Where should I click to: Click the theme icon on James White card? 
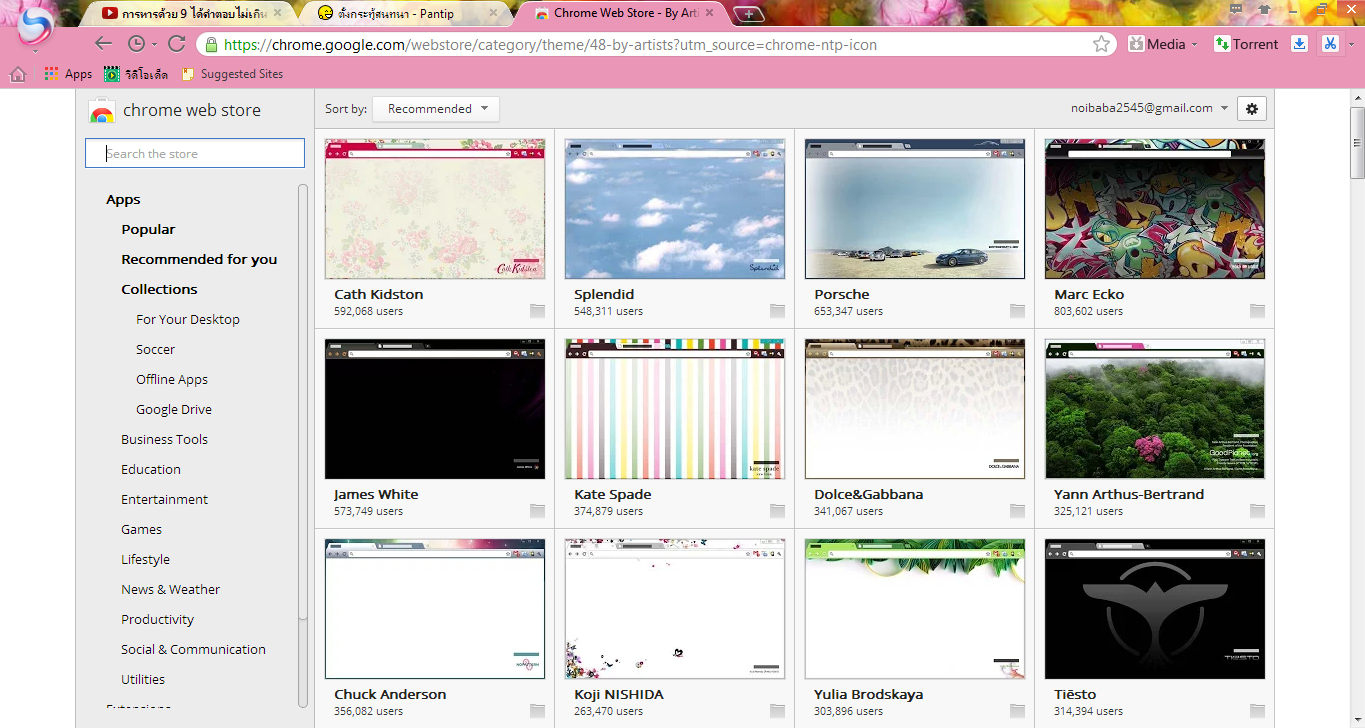[537, 511]
